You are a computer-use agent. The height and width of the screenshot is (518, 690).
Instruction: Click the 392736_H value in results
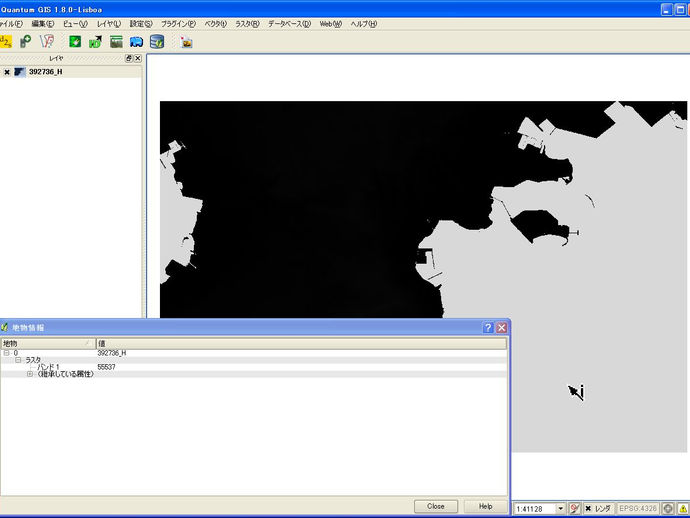pyautogui.click(x=112, y=353)
